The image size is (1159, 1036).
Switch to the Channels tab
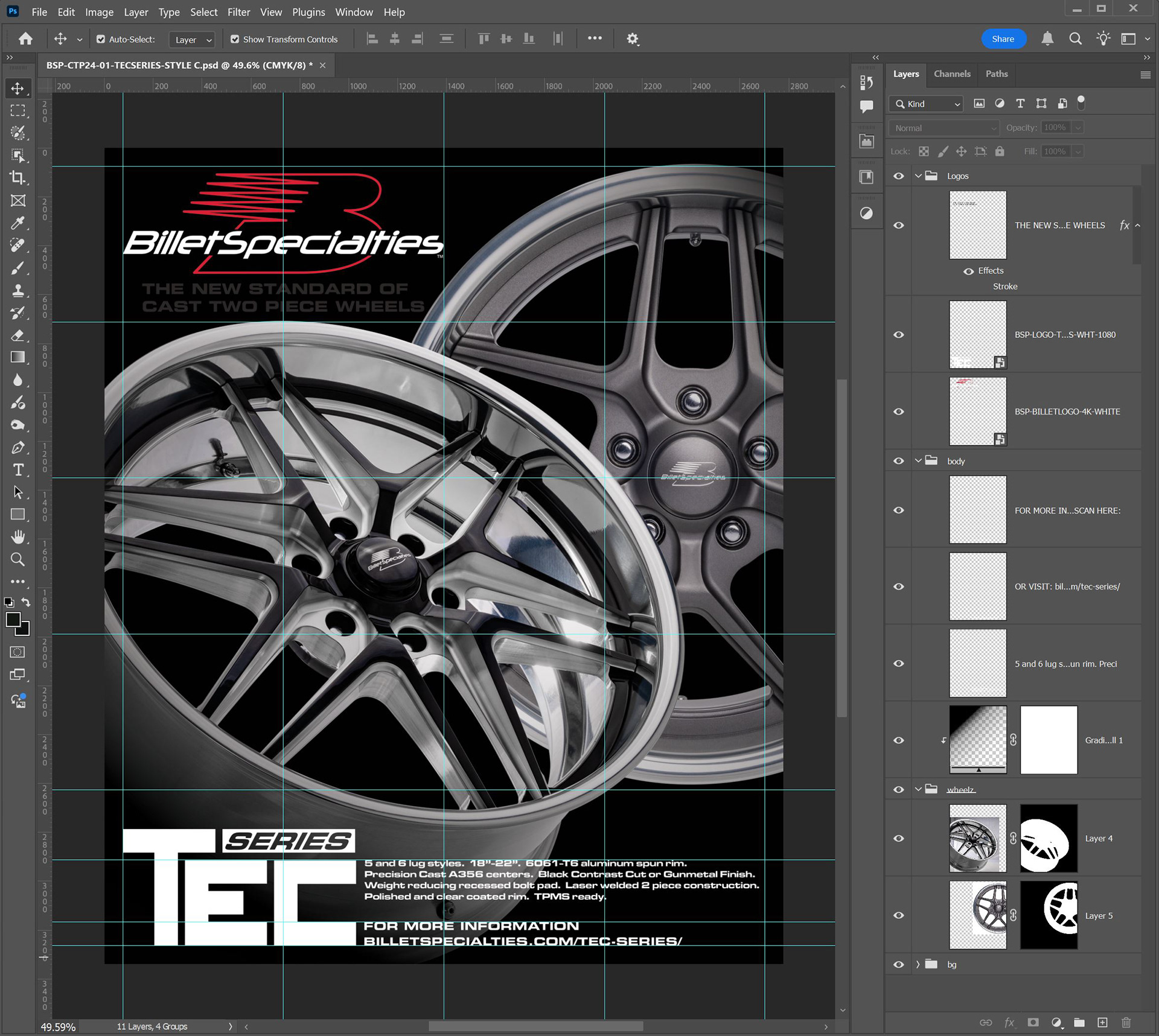[x=952, y=74]
